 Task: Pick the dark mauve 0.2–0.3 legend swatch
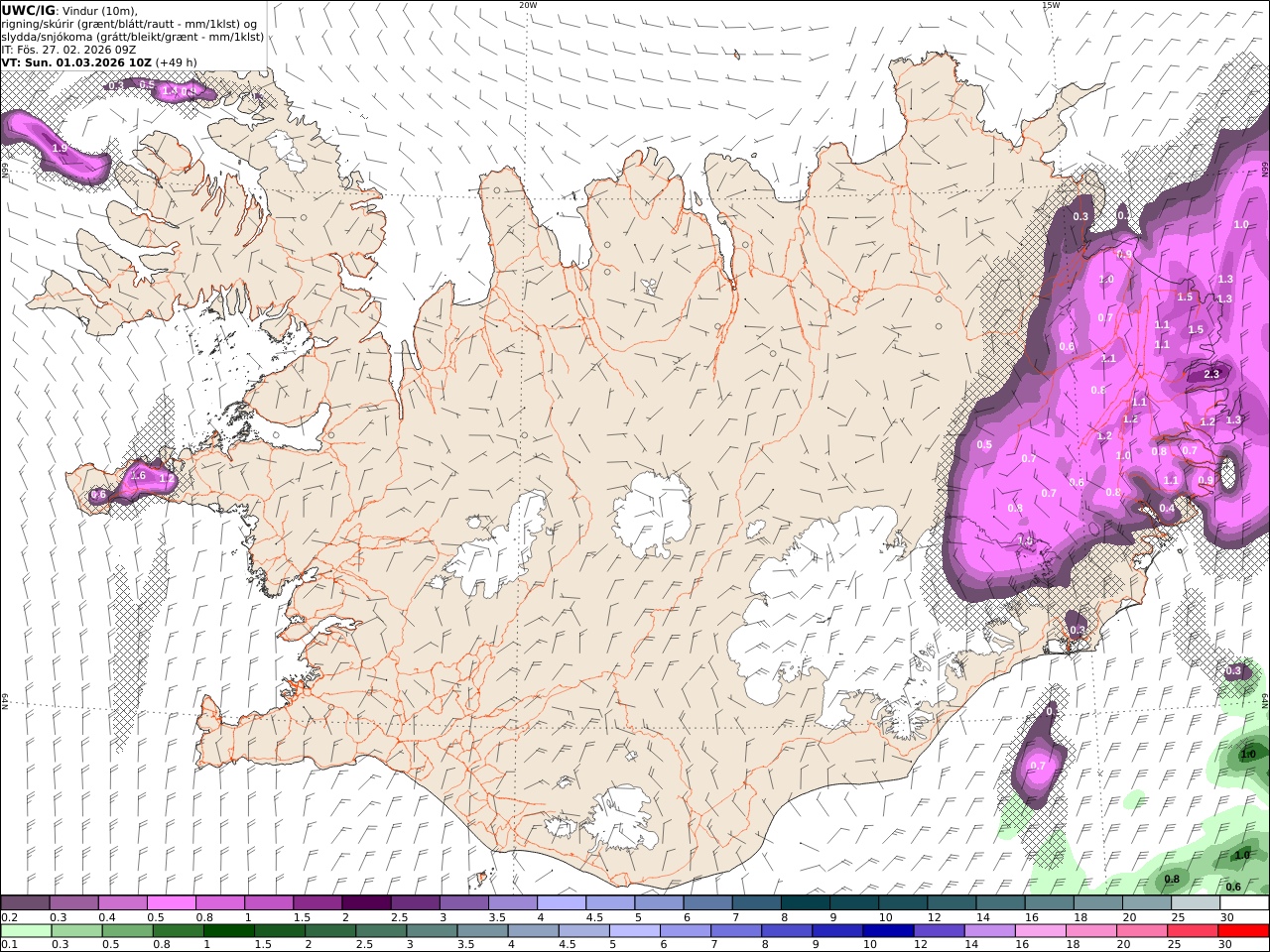pos(25,903)
